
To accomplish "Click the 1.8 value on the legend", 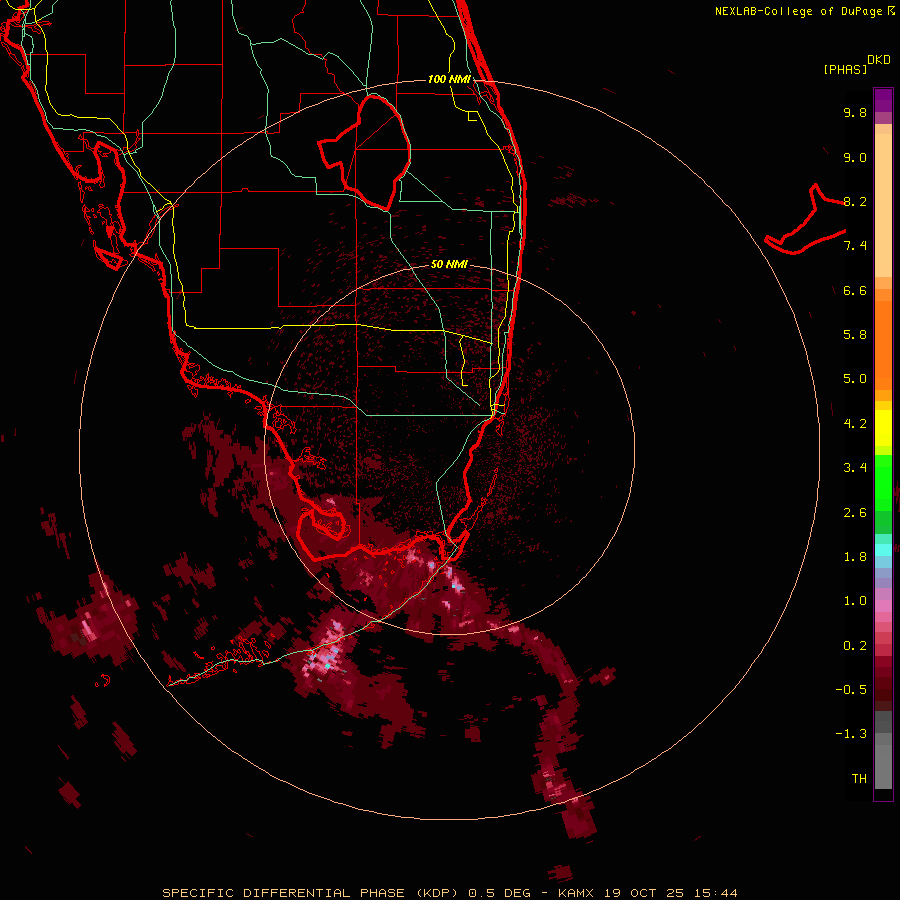I will (855, 557).
